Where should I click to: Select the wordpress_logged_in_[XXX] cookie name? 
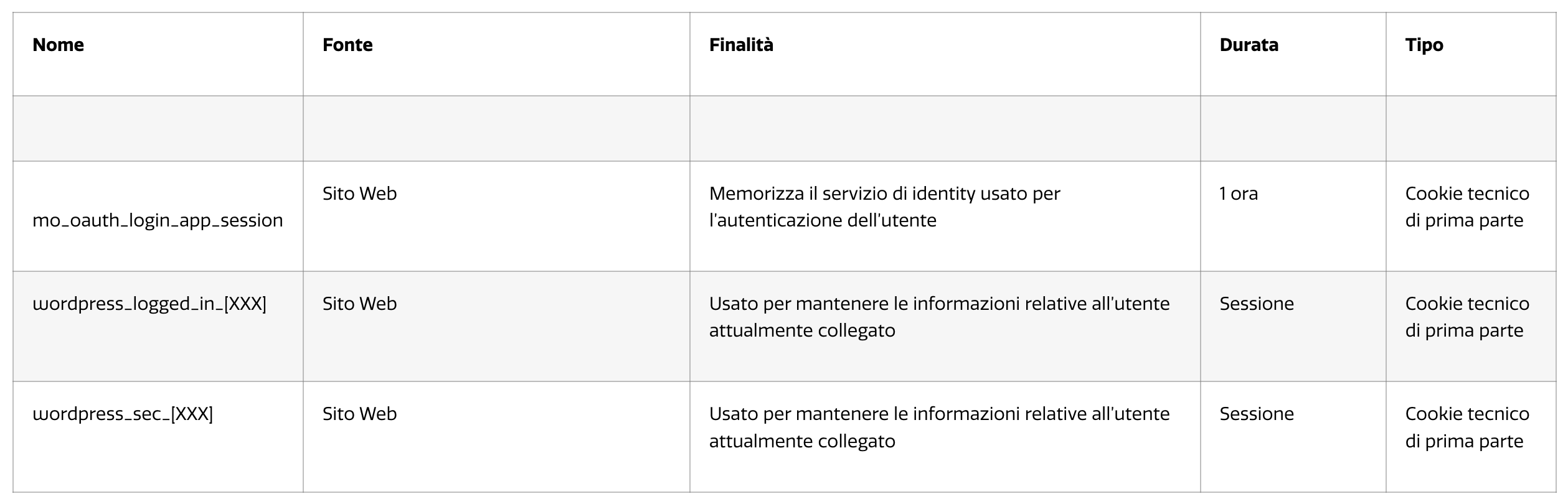pyautogui.click(x=149, y=304)
